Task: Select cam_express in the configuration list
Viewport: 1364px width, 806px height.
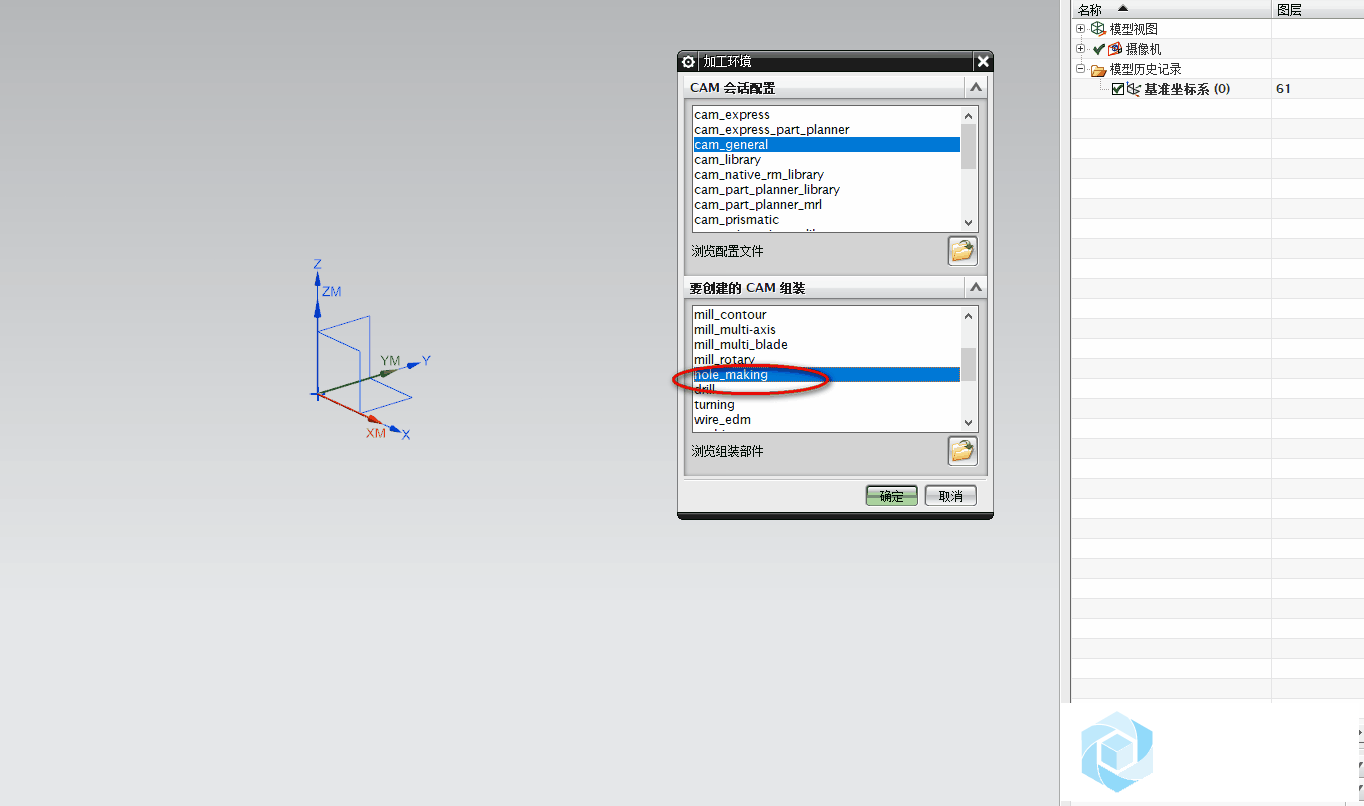Action: [826, 115]
